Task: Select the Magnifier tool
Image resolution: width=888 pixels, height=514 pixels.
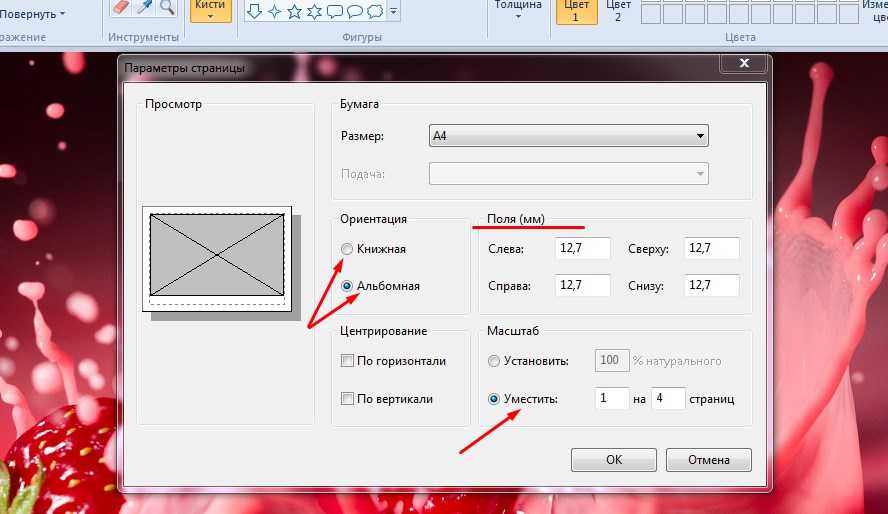Action: pos(166,7)
